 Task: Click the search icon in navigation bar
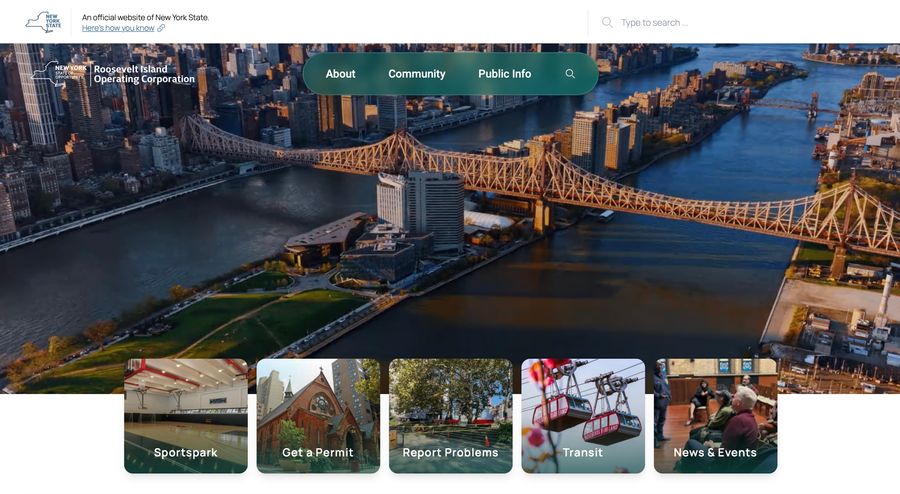coord(570,74)
